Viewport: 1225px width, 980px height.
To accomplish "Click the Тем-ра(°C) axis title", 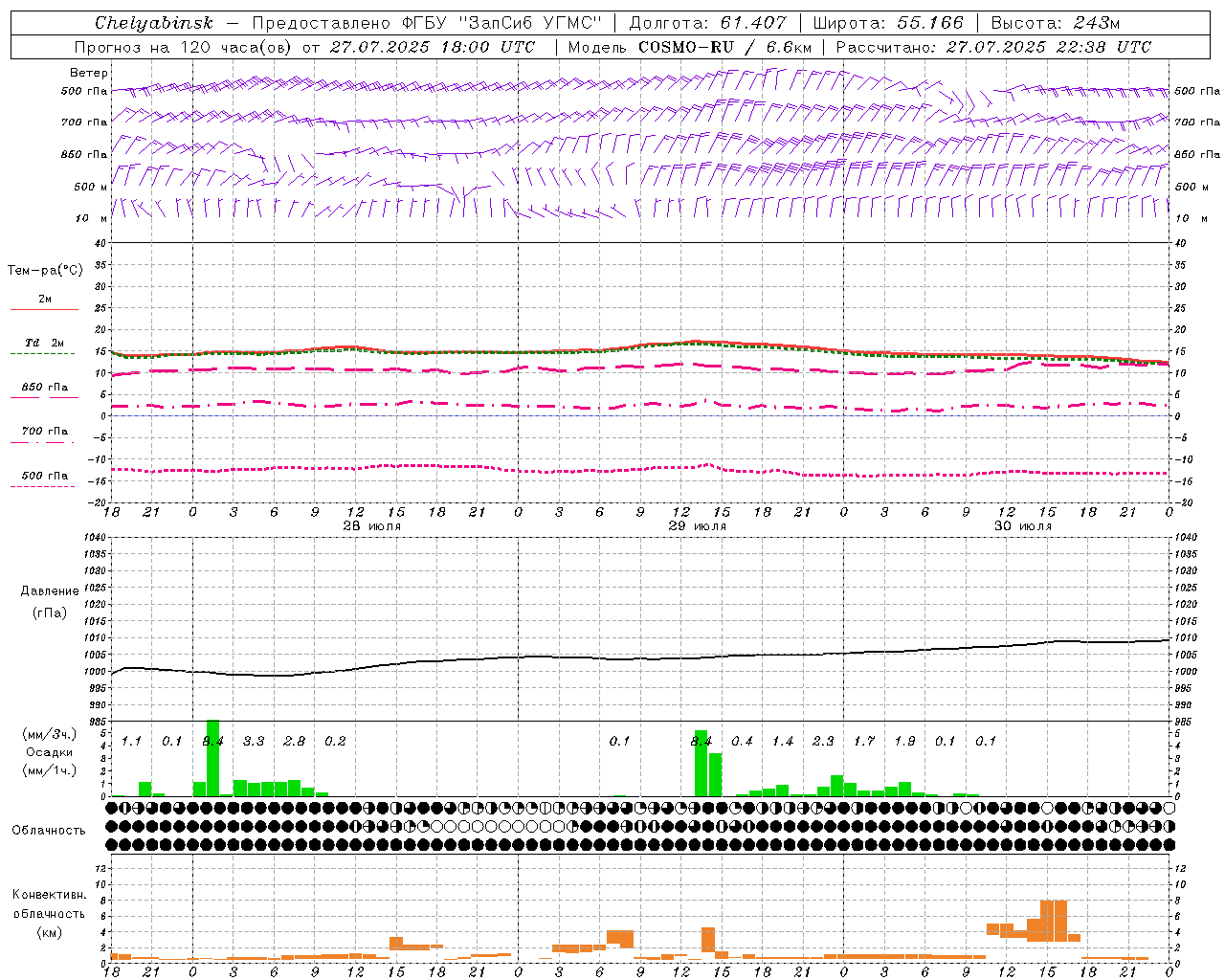I will 45,271.
